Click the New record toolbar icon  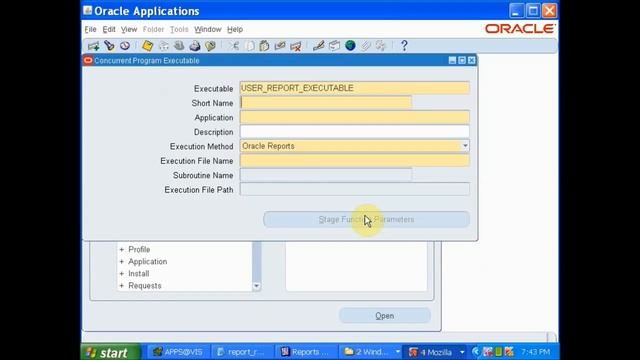(93, 46)
